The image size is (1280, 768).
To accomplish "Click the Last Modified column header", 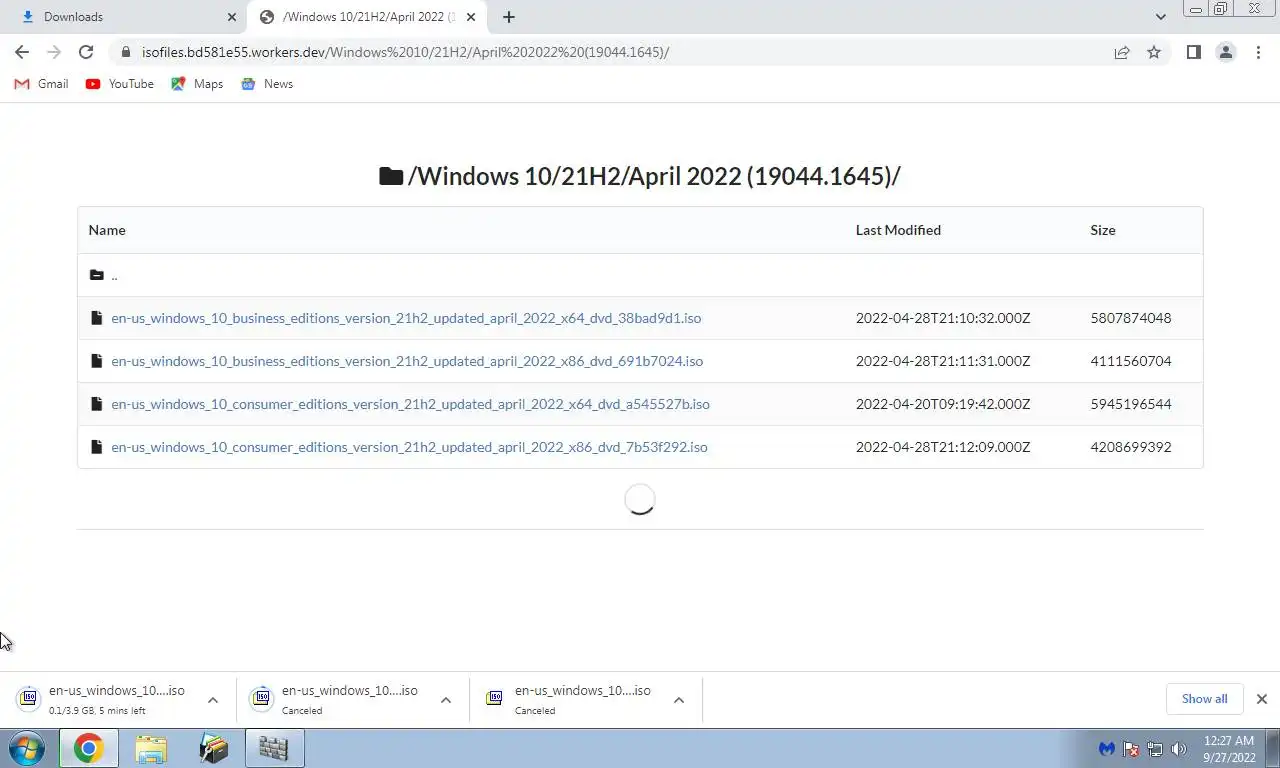I will (x=898, y=230).
